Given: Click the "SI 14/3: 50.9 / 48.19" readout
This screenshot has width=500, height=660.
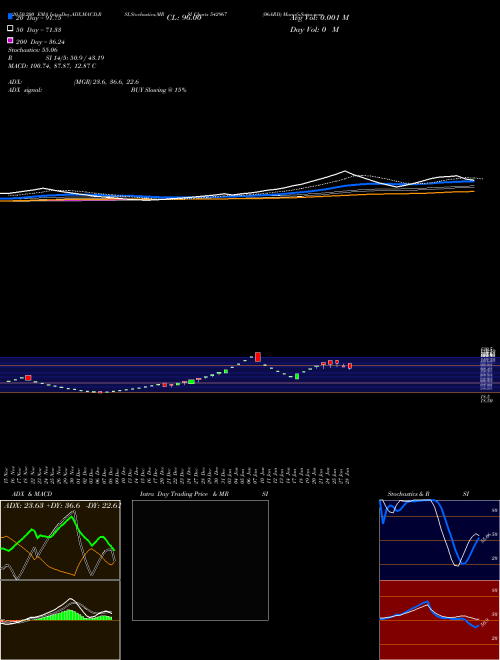Looking at the screenshot, I should coord(75,58).
